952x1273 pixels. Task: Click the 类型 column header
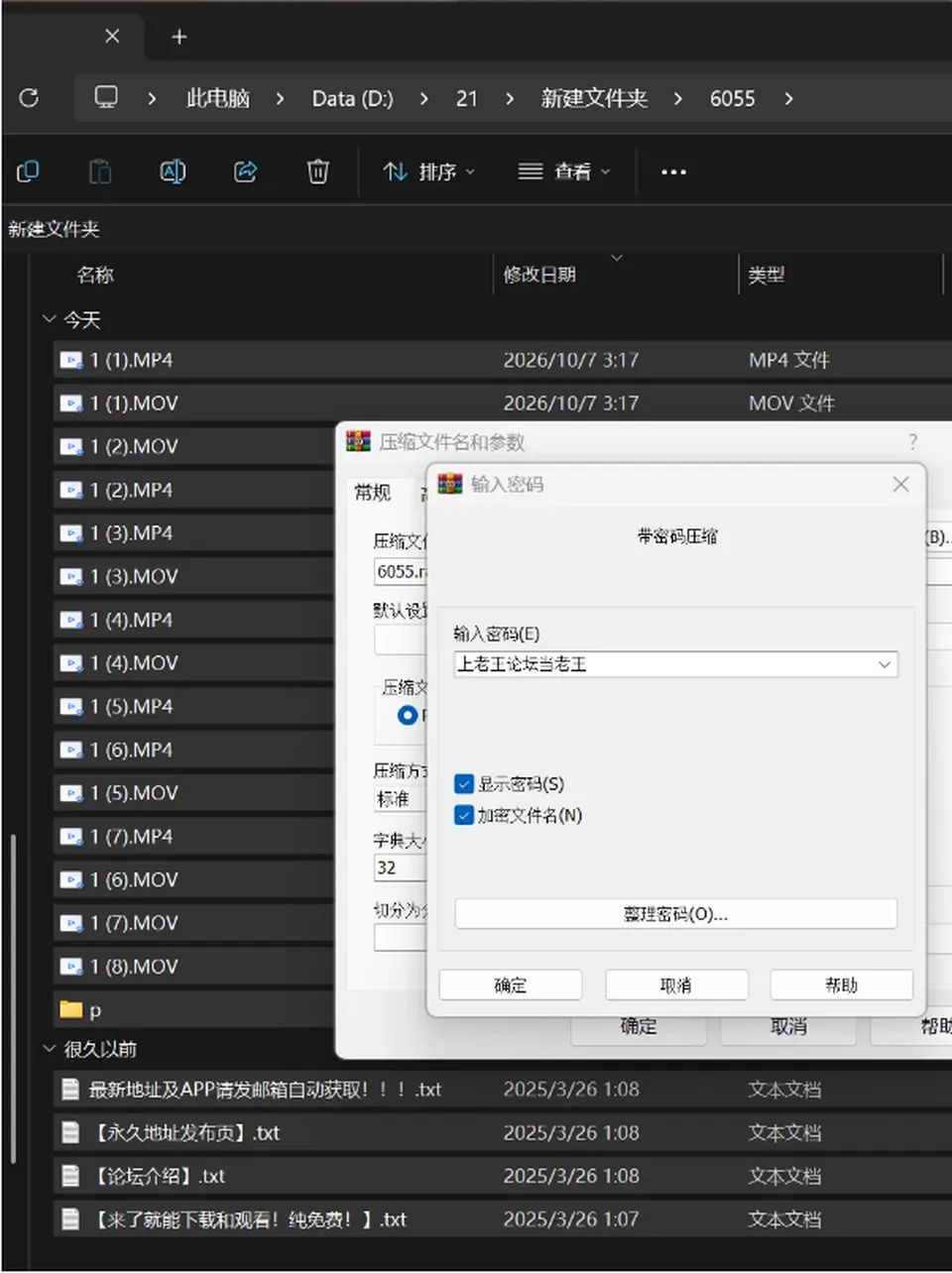pyautogui.click(x=766, y=275)
